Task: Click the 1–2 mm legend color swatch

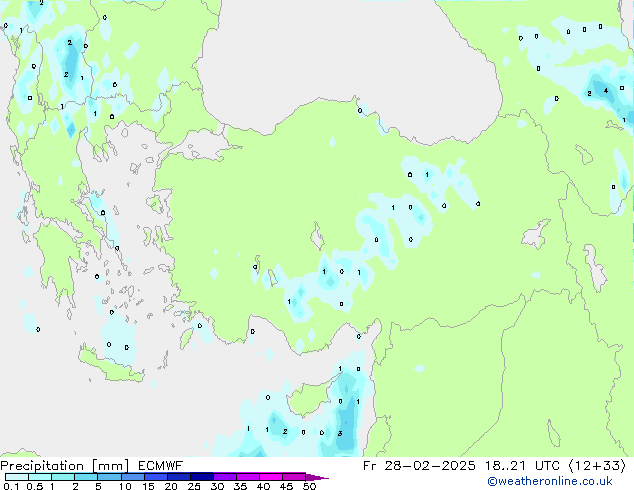Action: pyautogui.click(x=63, y=477)
